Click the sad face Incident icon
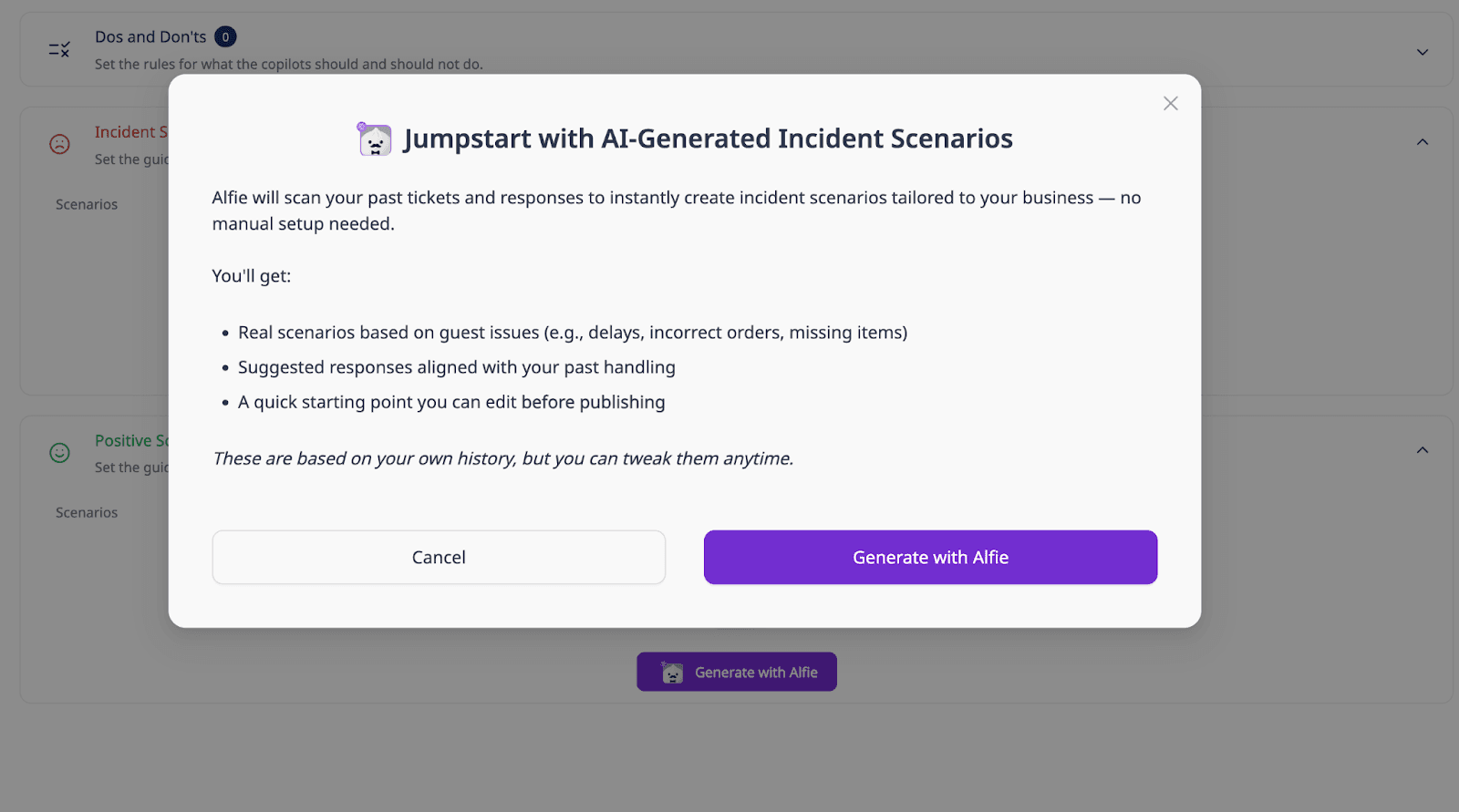 pyautogui.click(x=59, y=144)
